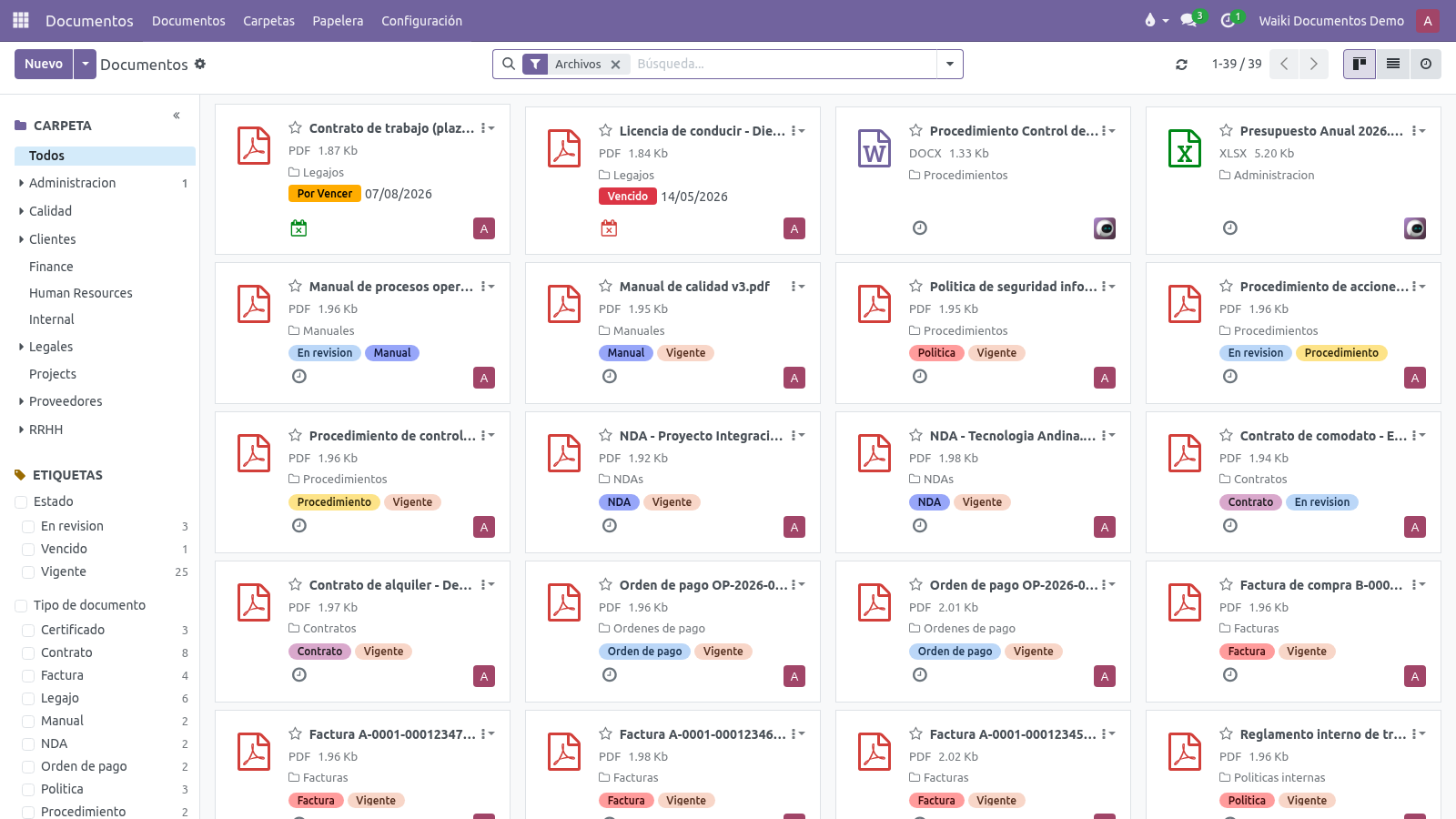Viewport: 1456px width, 819px height.
Task: Open the options menu on Contrato de trabajo card
Action: coord(488,128)
